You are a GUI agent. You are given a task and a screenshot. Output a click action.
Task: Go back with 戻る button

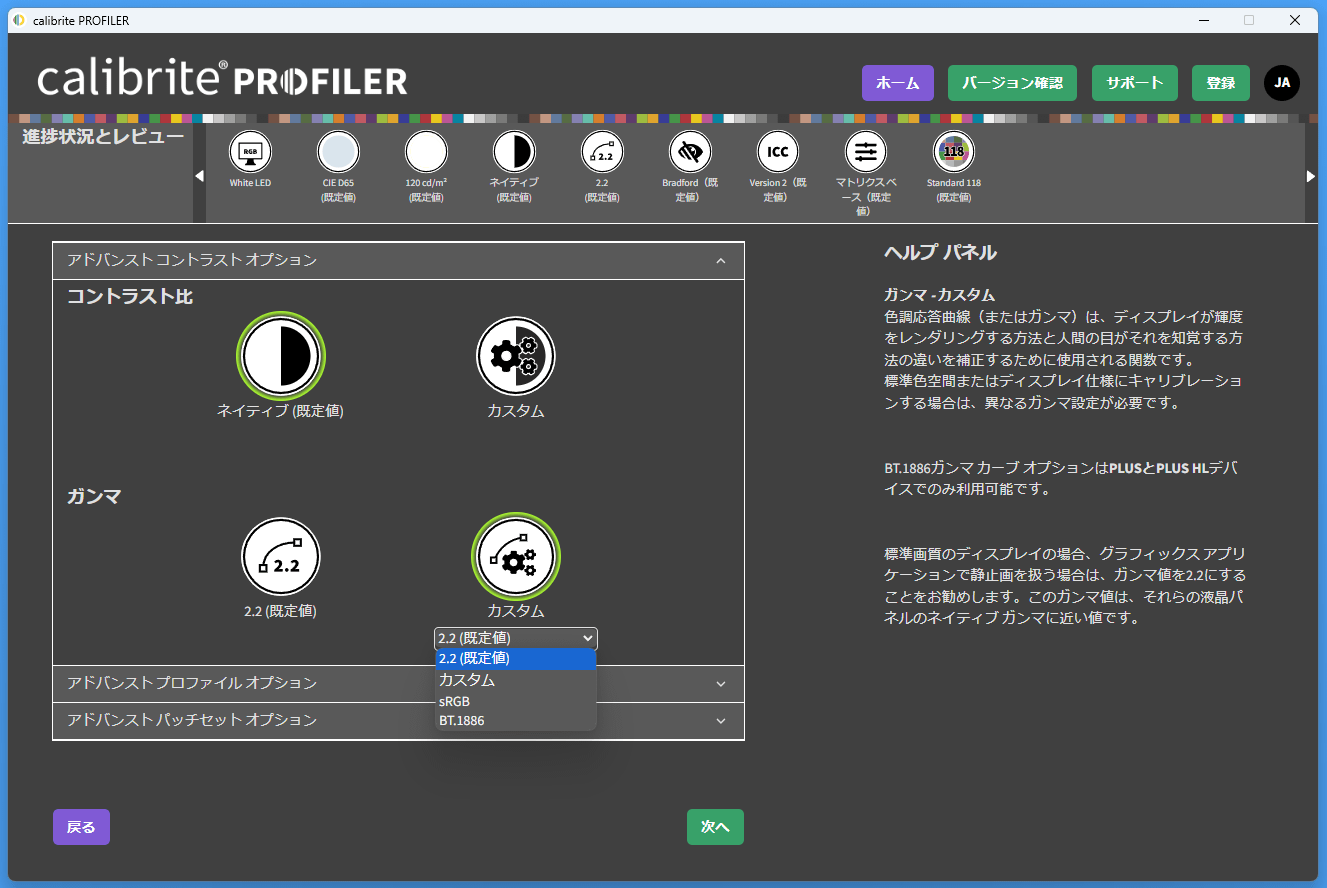click(81, 827)
